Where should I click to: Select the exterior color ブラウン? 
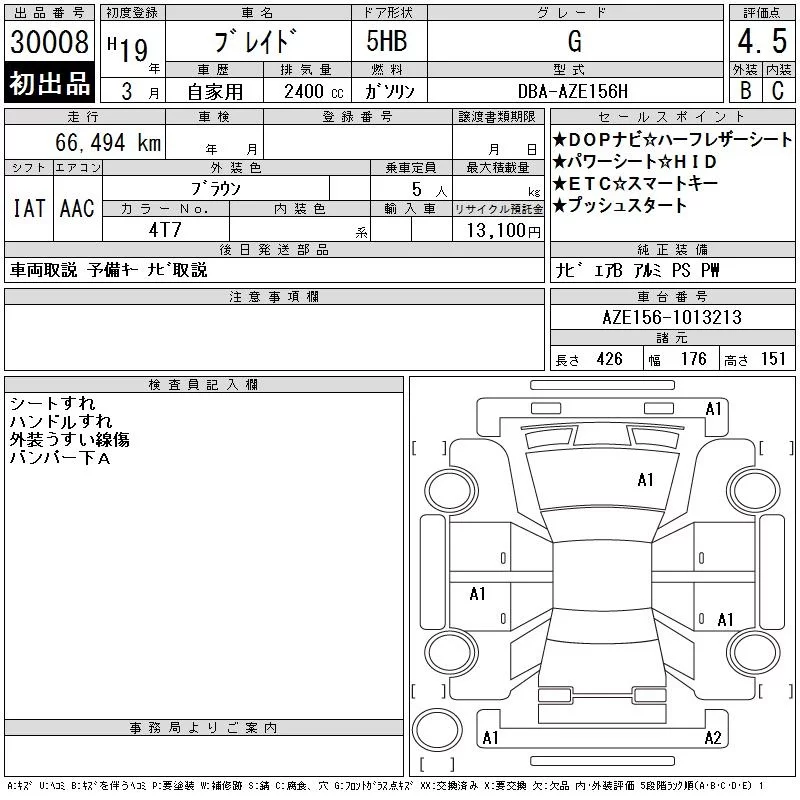click(216, 189)
